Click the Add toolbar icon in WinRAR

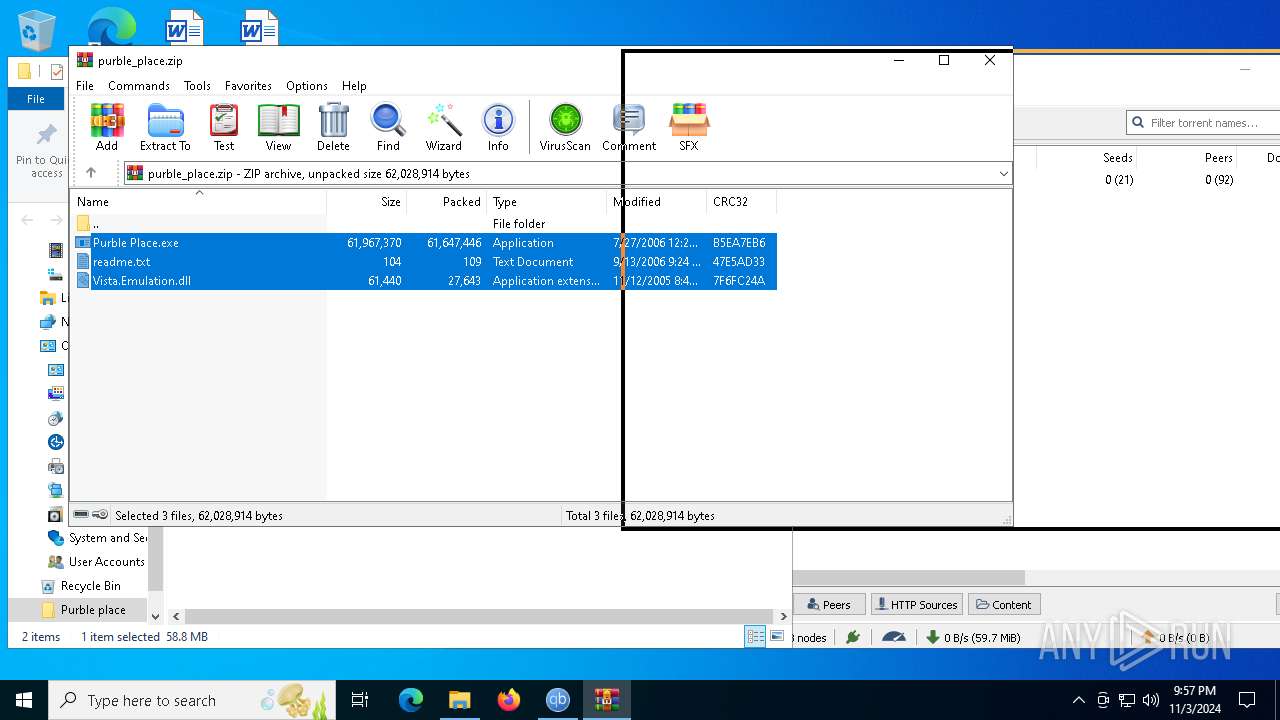point(107,127)
